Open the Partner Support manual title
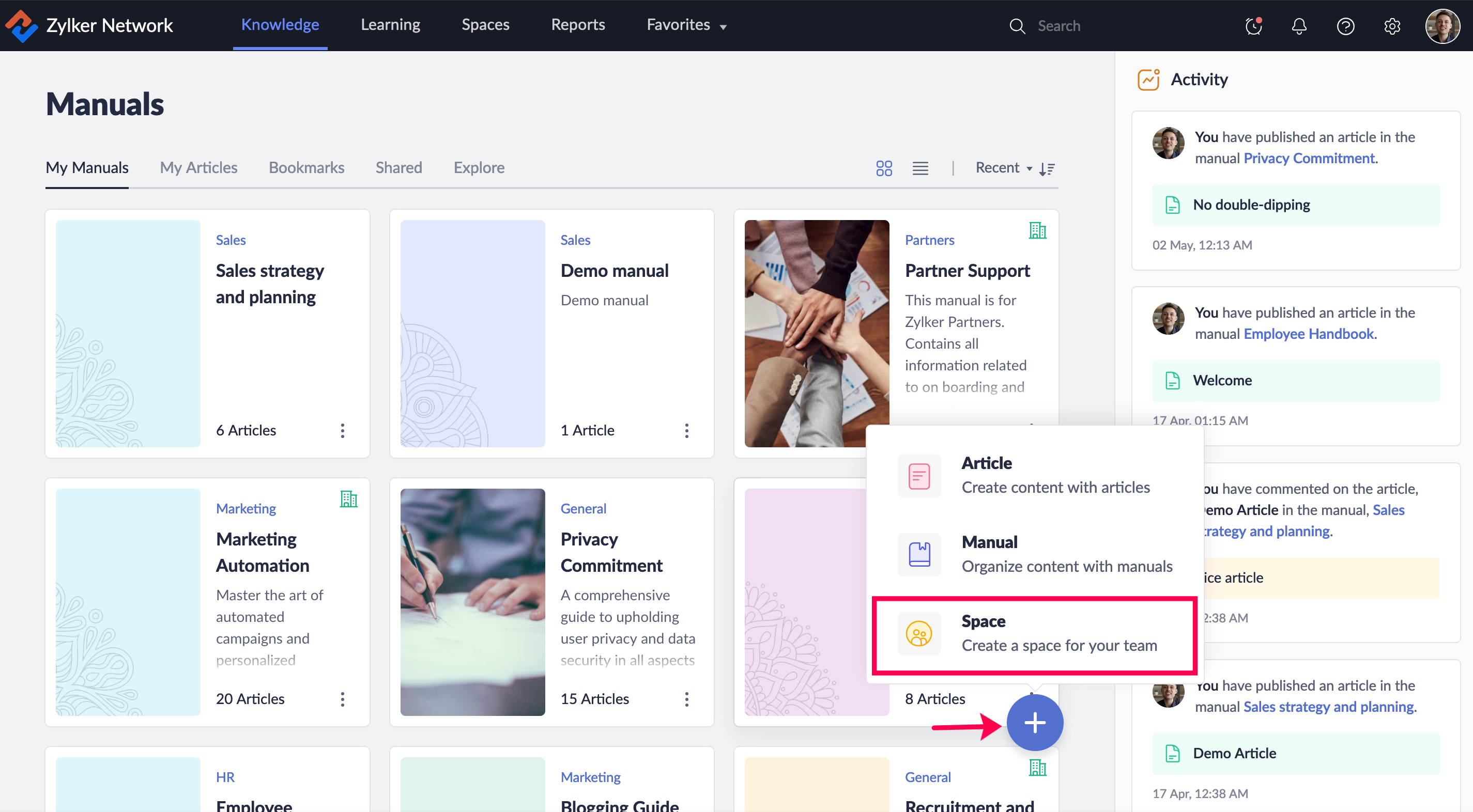The height and width of the screenshot is (812, 1473). (x=967, y=270)
